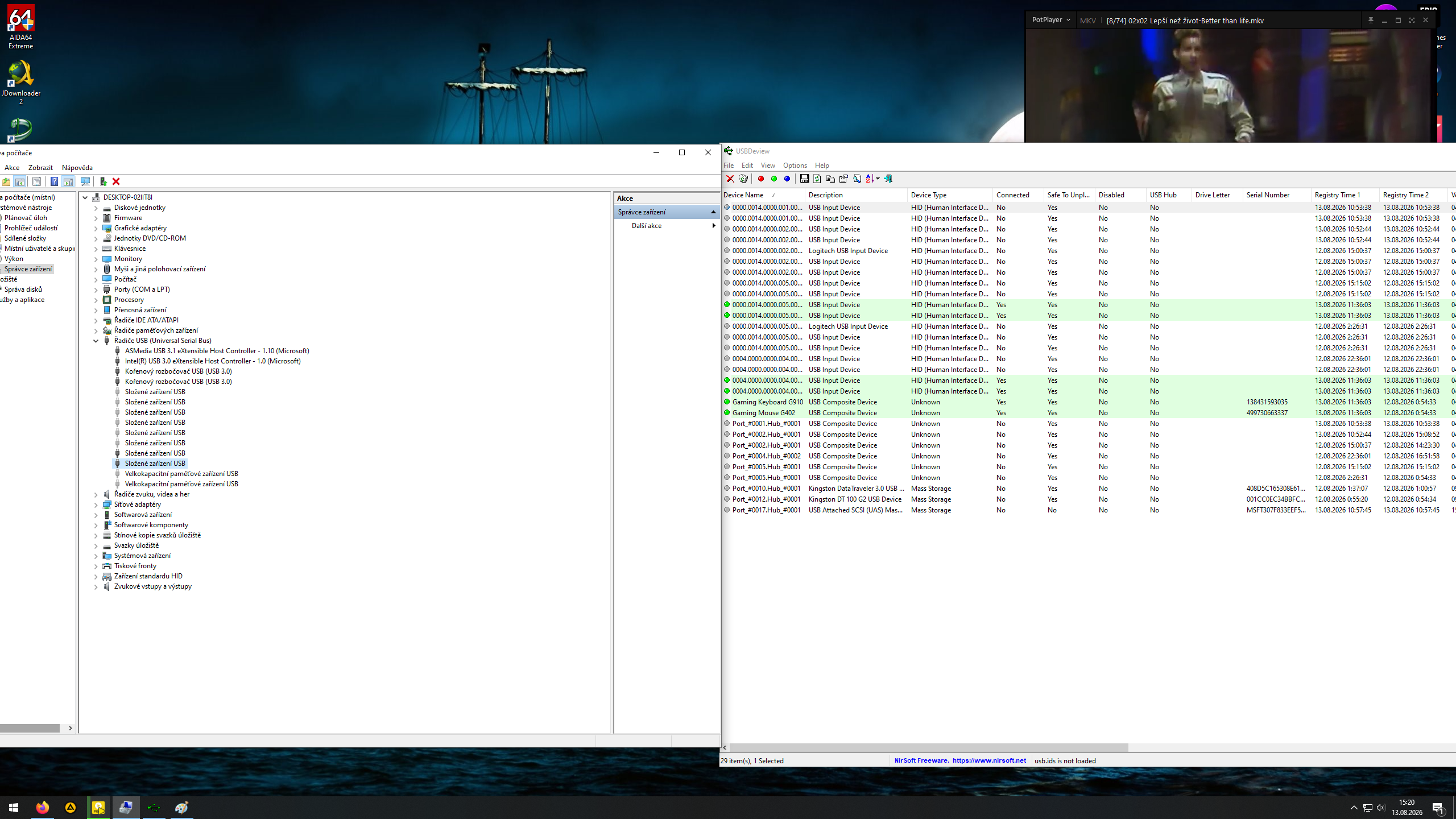Click the left tree pane horizontal scrollbar
The height and width of the screenshot is (819, 1456).
click(x=30, y=728)
